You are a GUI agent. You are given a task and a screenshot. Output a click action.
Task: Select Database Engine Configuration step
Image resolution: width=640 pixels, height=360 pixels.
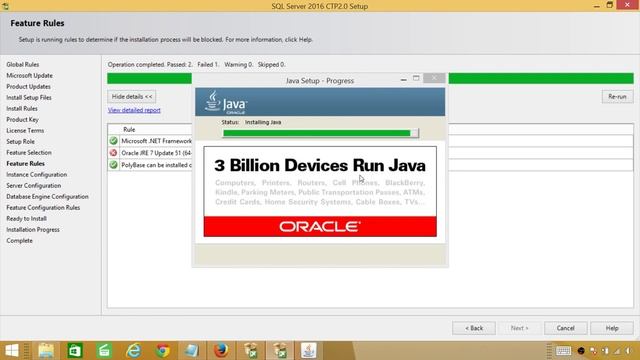(47, 197)
